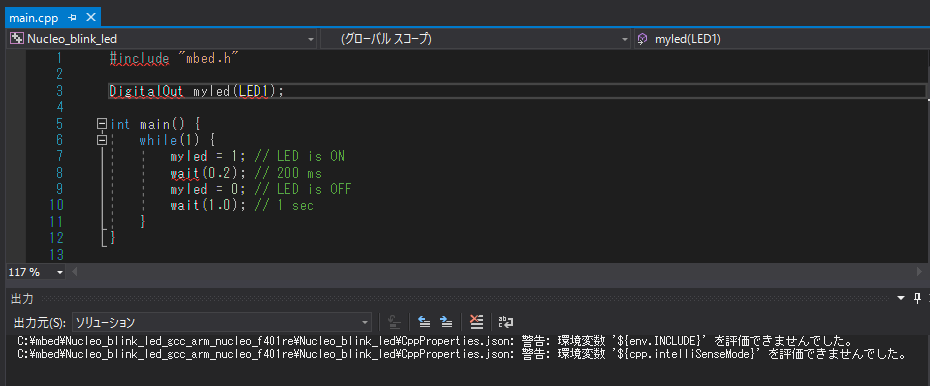The height and width of the screenshot is (386, 930).
Task: Open the output window options arrow
Action: (x=902, y=298)
